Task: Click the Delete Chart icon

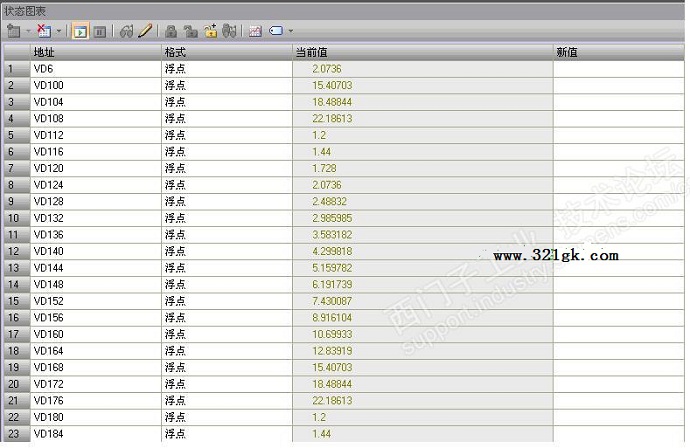Action: pos(43,31)
